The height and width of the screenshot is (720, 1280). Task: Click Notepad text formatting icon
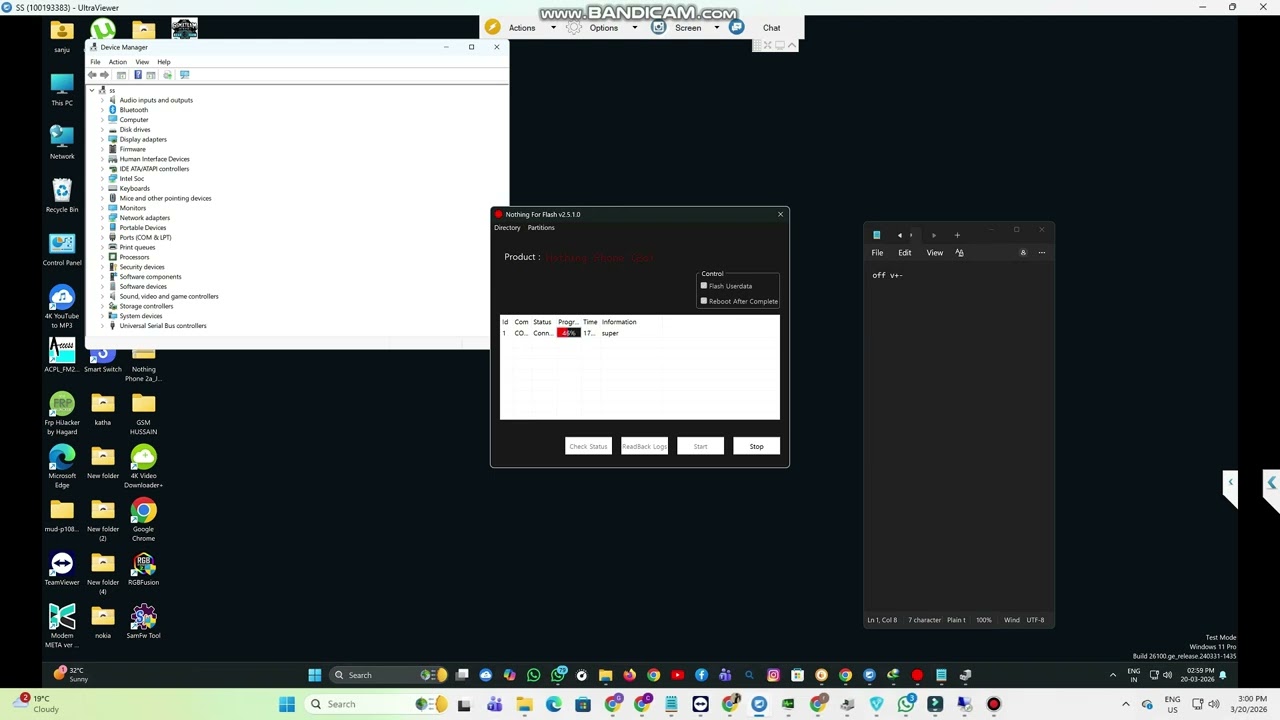pos(959,253)
